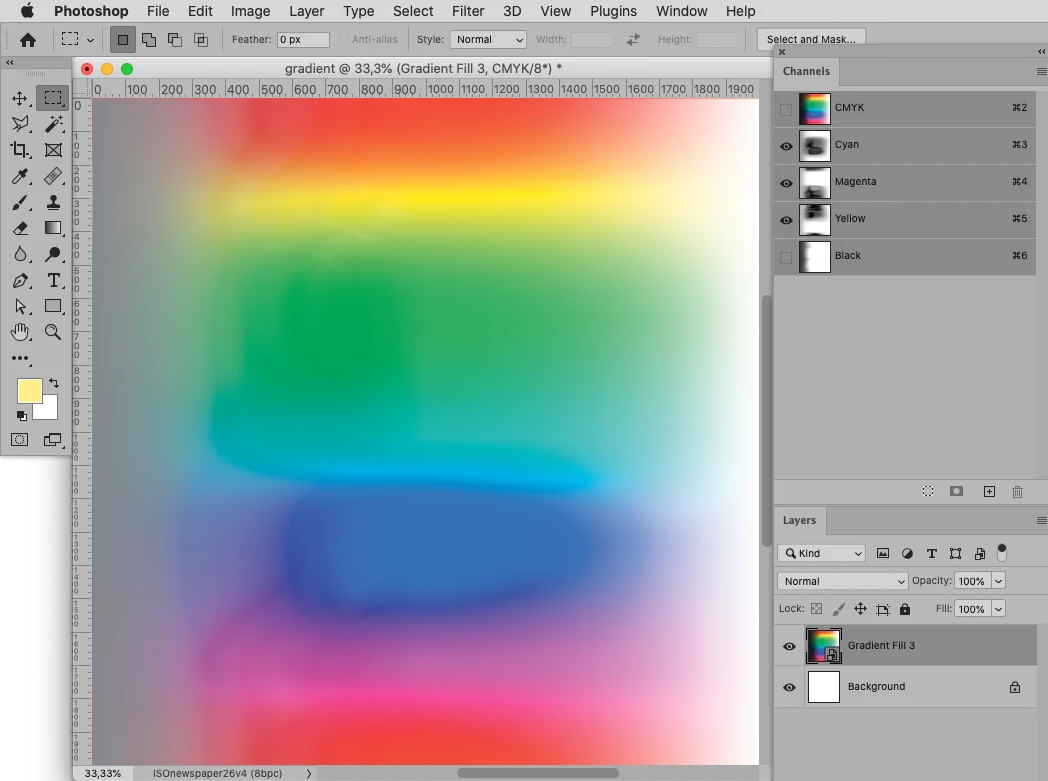Select the Clone Stamp tool
Viewport: 1048px width, 781px height.
(x=53, y=202)
